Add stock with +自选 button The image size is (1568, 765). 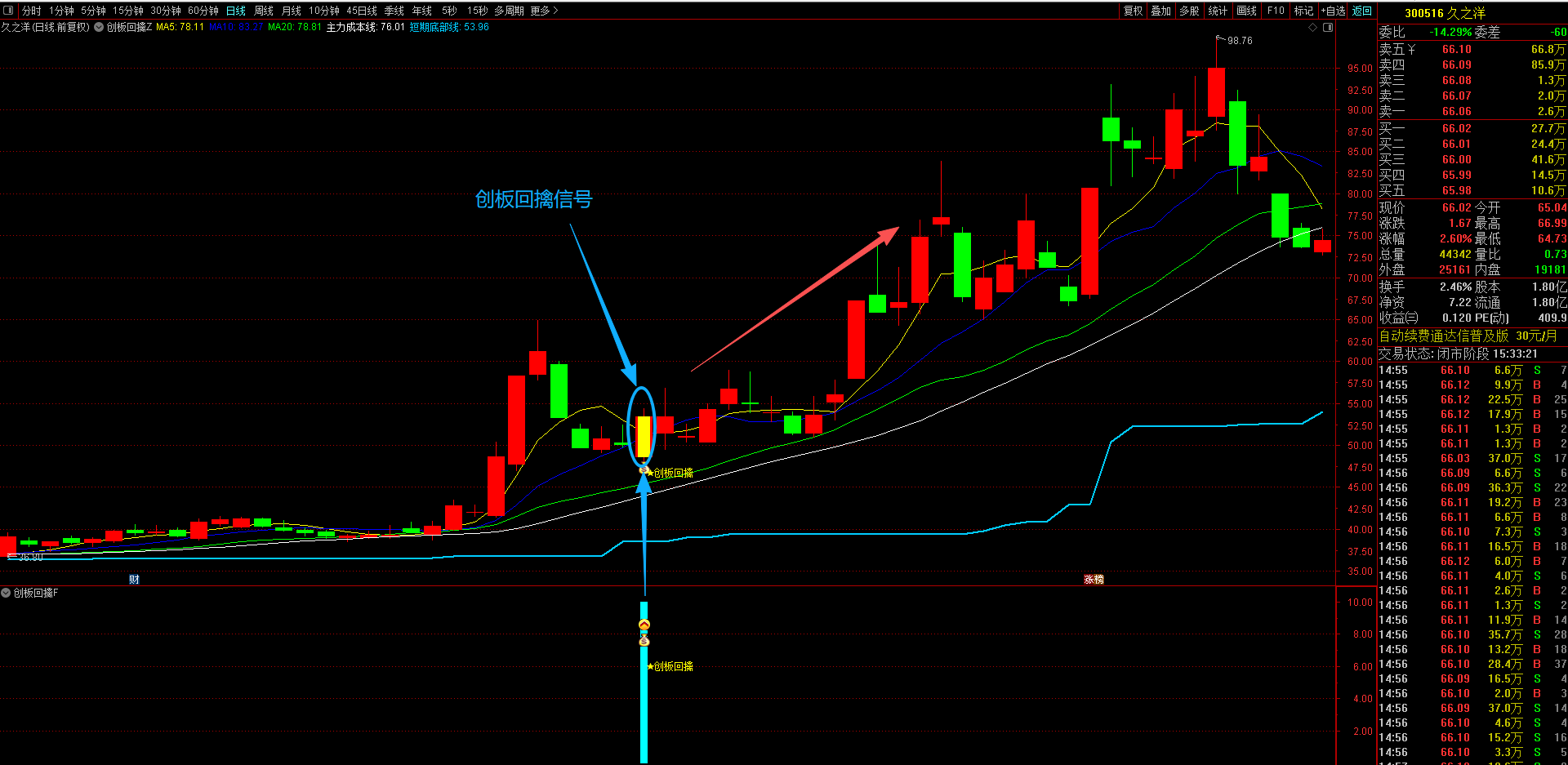tap(1334, 11)
